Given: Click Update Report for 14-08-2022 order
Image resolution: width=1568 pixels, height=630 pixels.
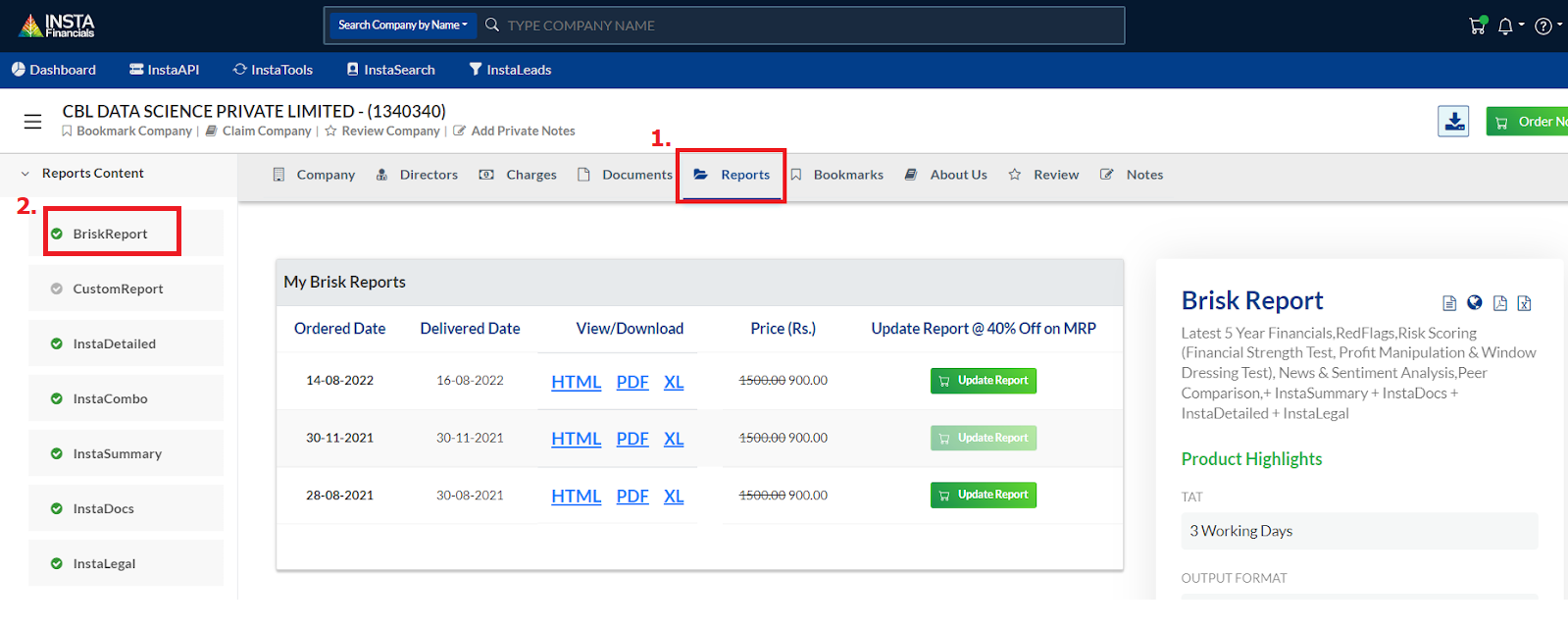Looking at the screenshot, I should [x=984, y=381].
